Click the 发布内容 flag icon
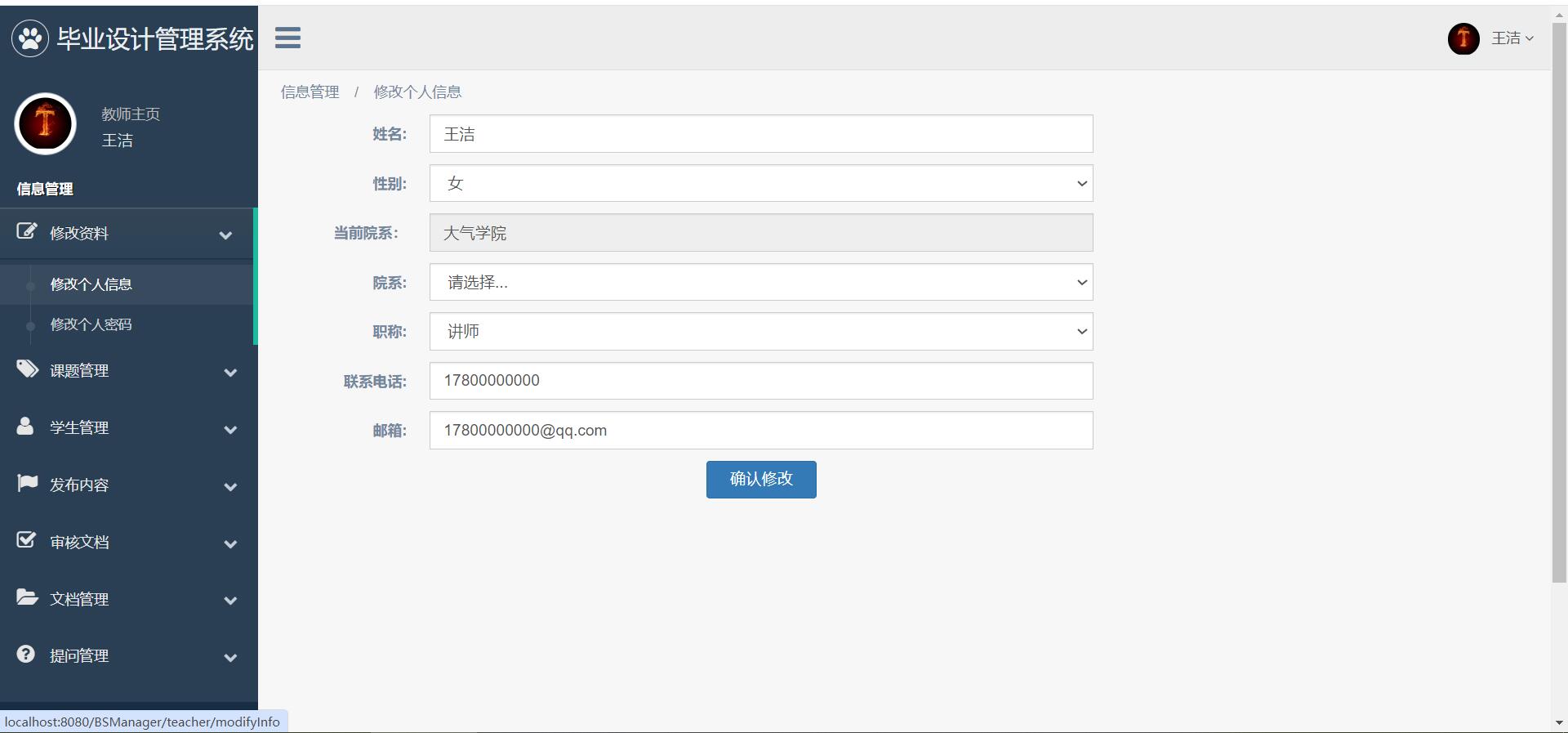 (27, 483)
